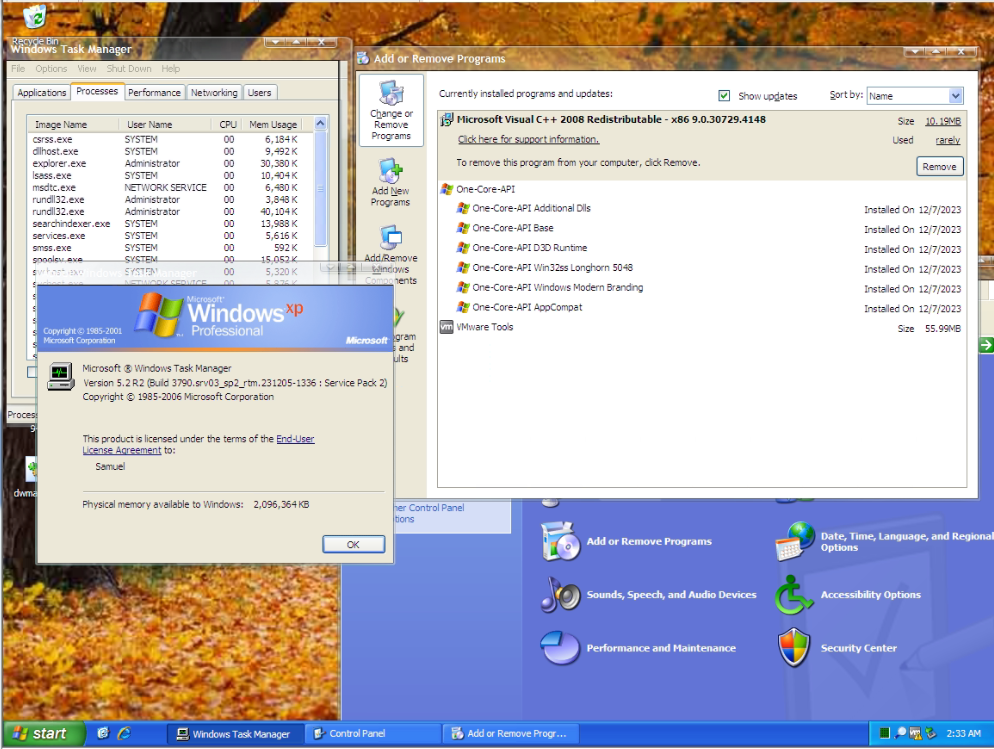Viewport: 994px width, 749px height.
Task: Select the csrss.exe process row
Action: (x=170, y=139)
